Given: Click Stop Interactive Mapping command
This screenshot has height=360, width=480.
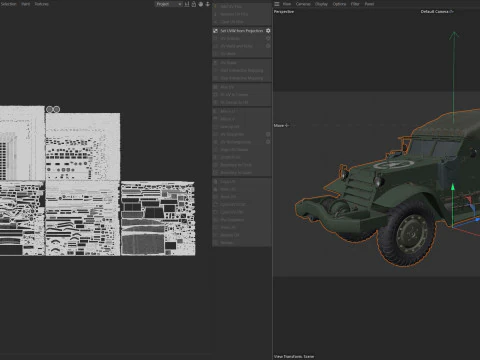Looking at the screenshot, I should 242,78.
